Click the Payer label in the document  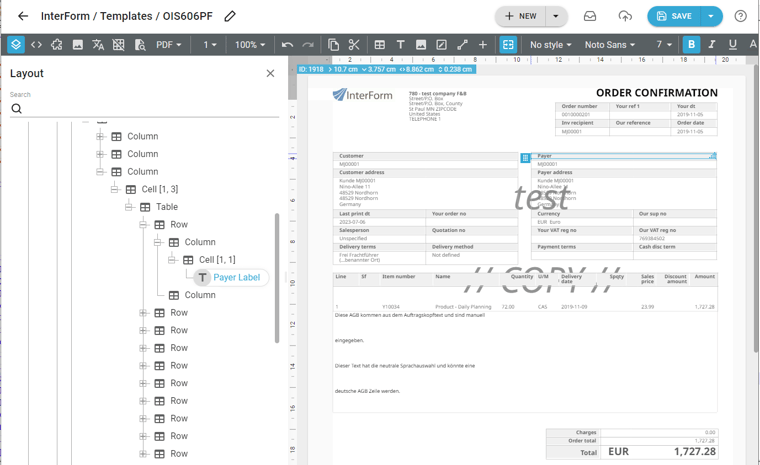544,156
